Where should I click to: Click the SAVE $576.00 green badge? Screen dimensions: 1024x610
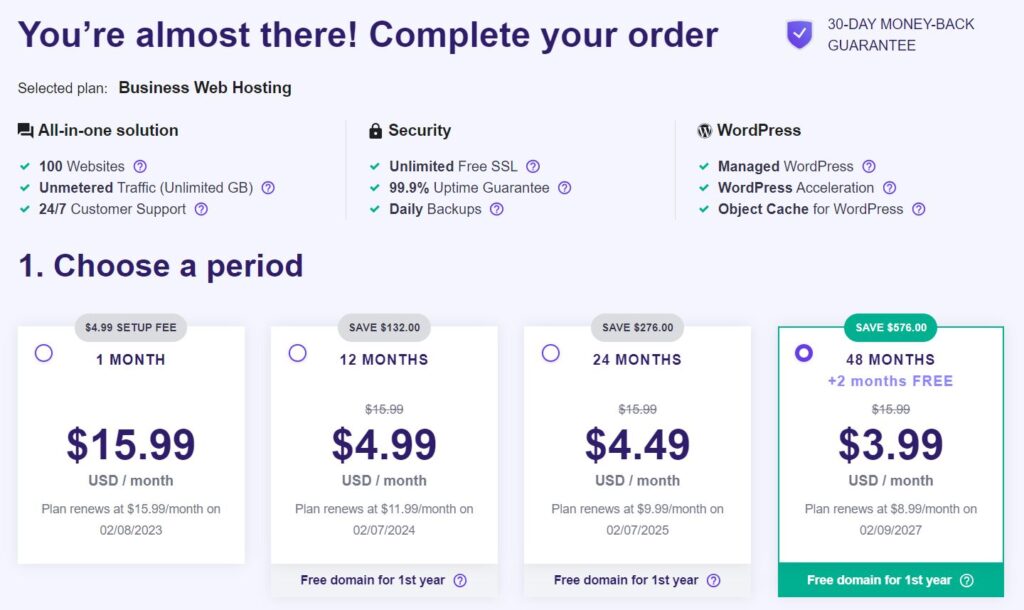point(891,327)
